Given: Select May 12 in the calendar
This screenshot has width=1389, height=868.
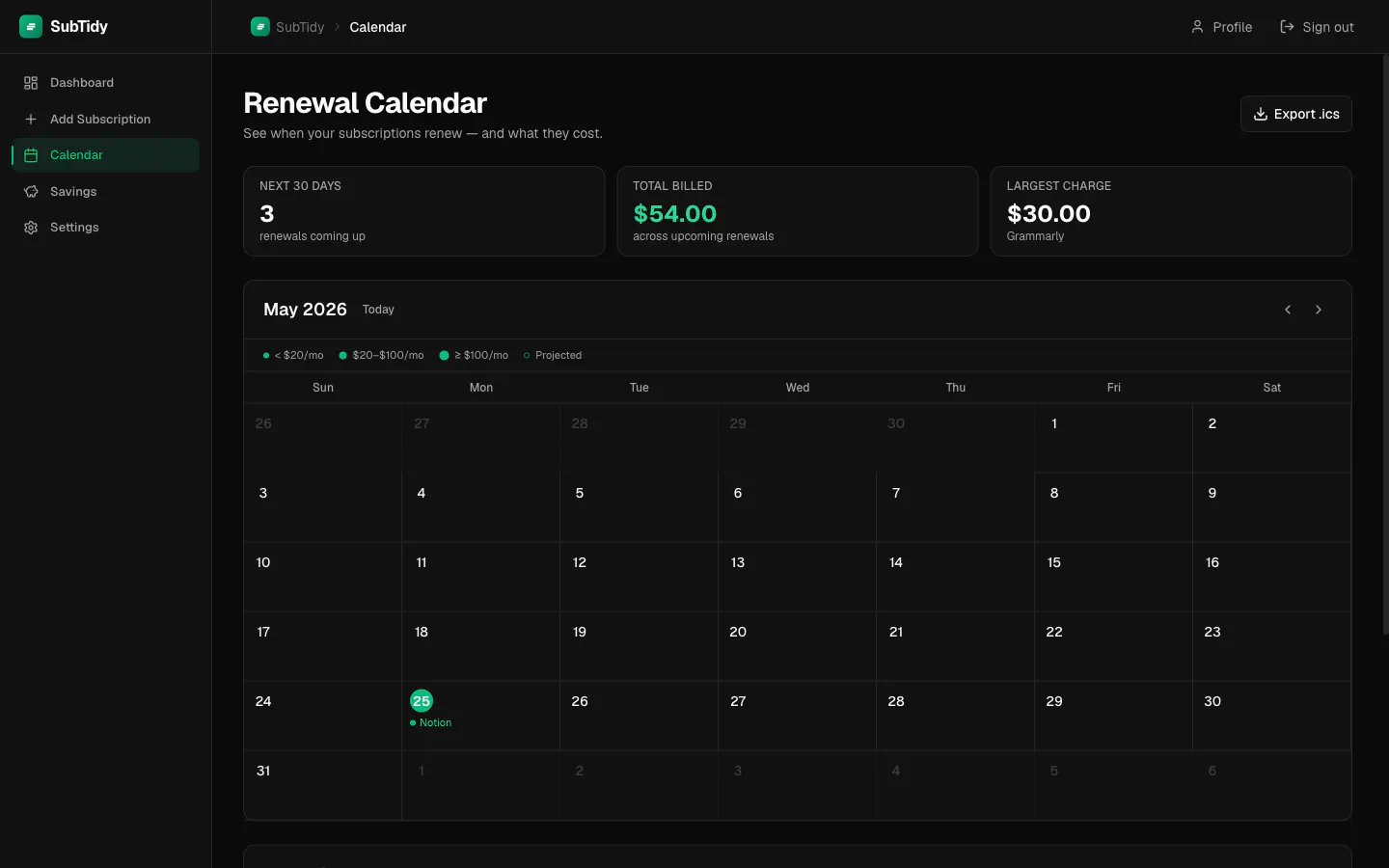Looking at the screenshot, I should pyautogui.click(x=639, y=577).
